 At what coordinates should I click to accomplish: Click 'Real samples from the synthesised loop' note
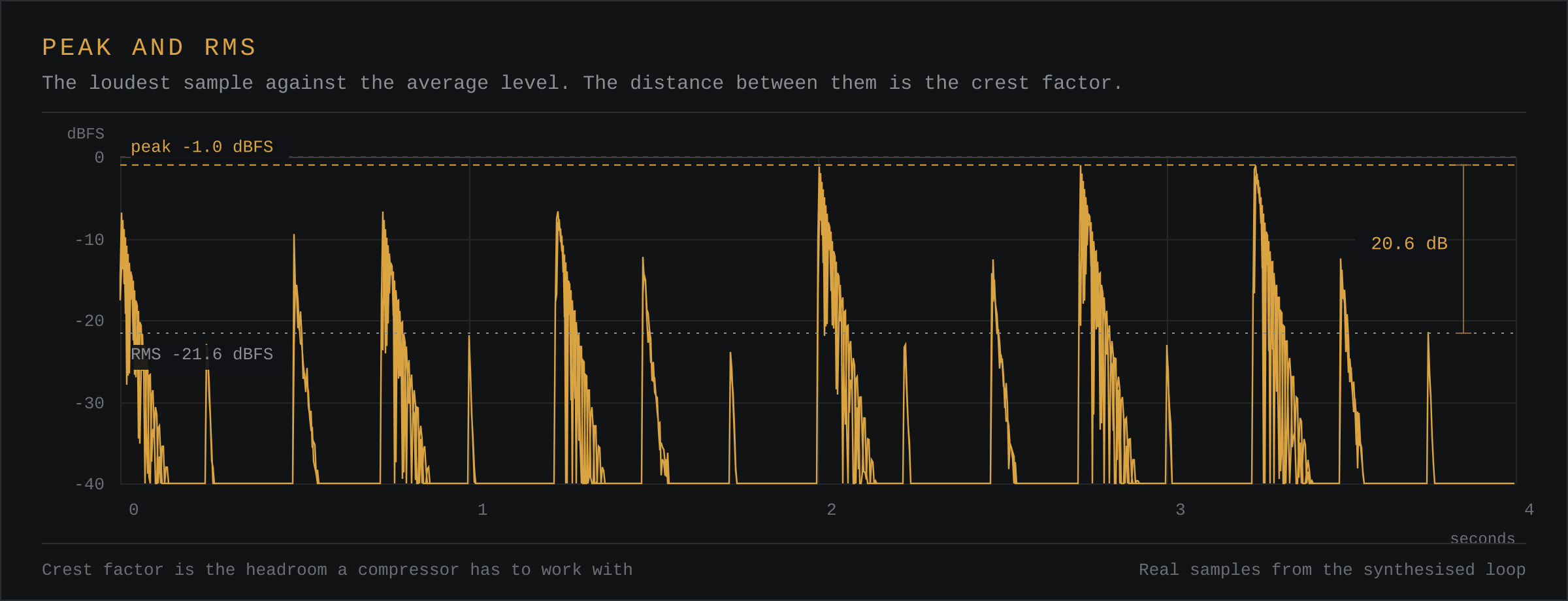tap(1332, 570)
